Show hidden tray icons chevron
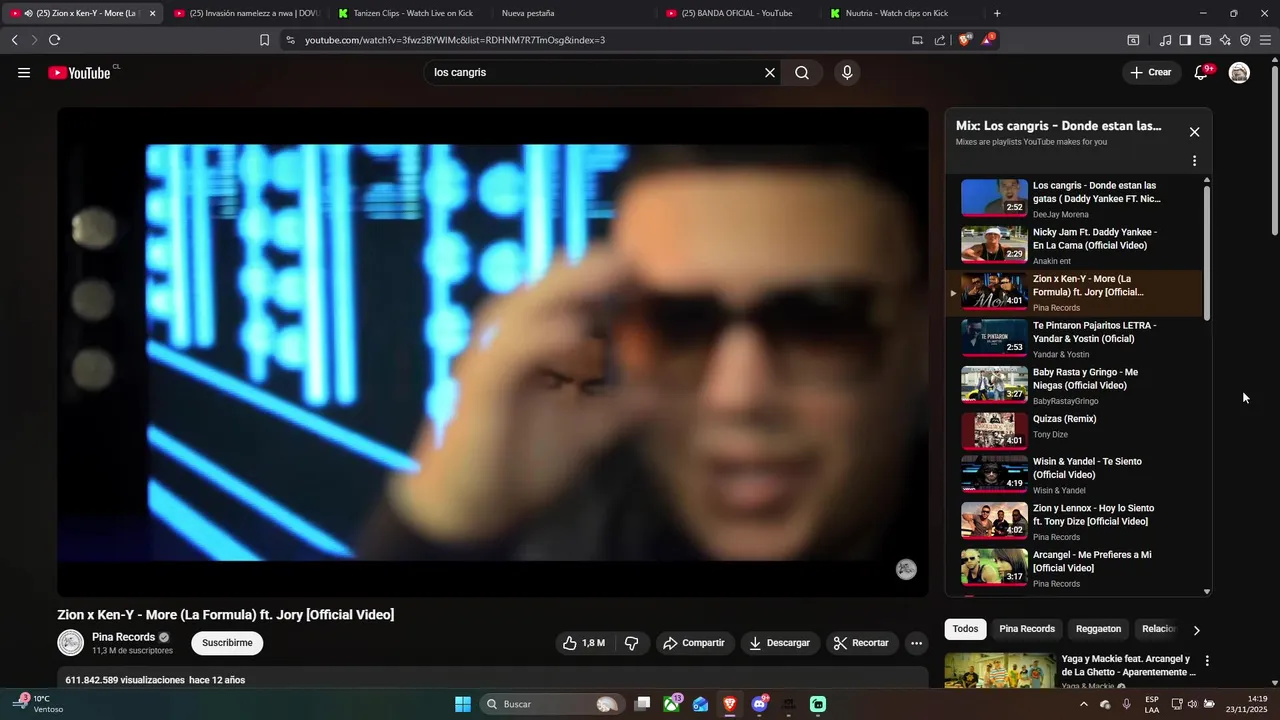The height and width of the screenshot is (720, 1280). coord(1084,704)
